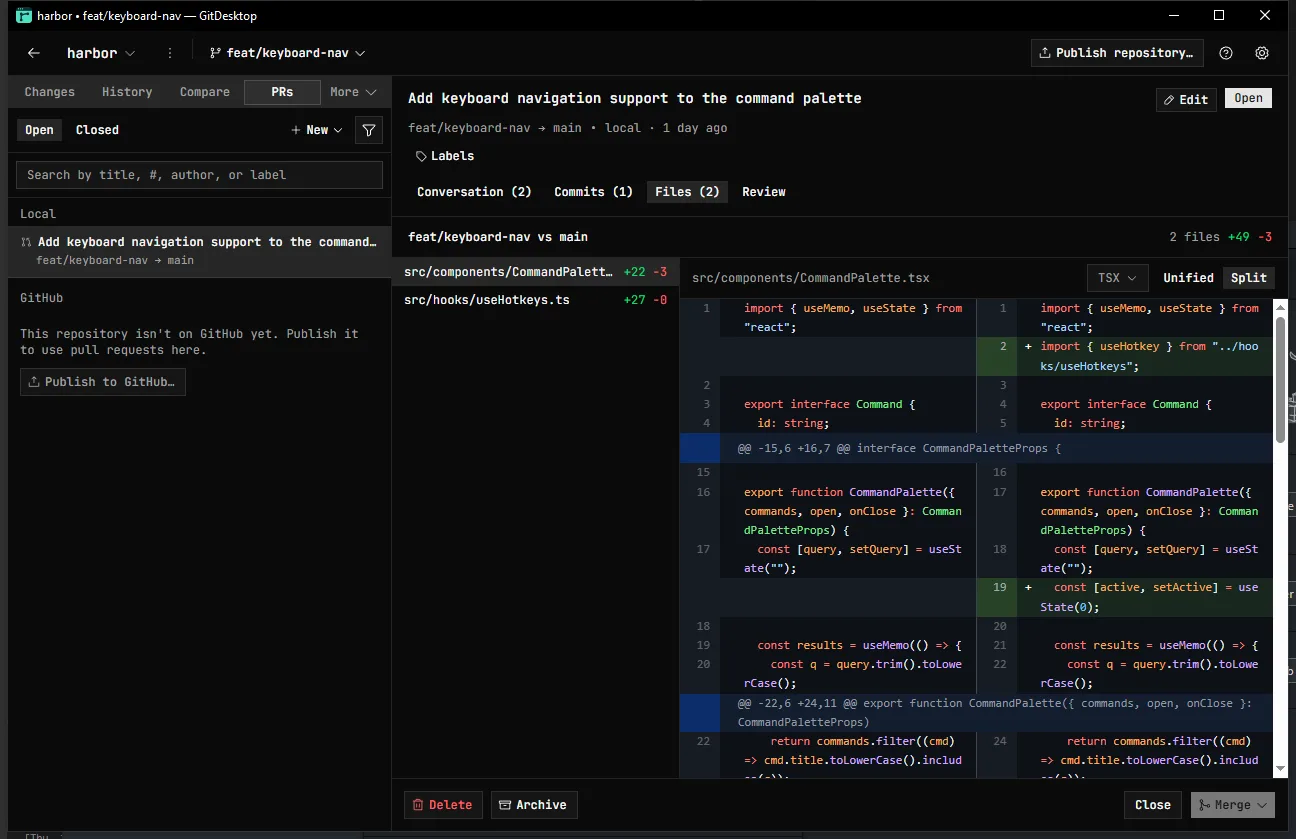Click the '2 files +49 -3' summary
This screenshot has width=1296, height=839.
[1221, 237]
